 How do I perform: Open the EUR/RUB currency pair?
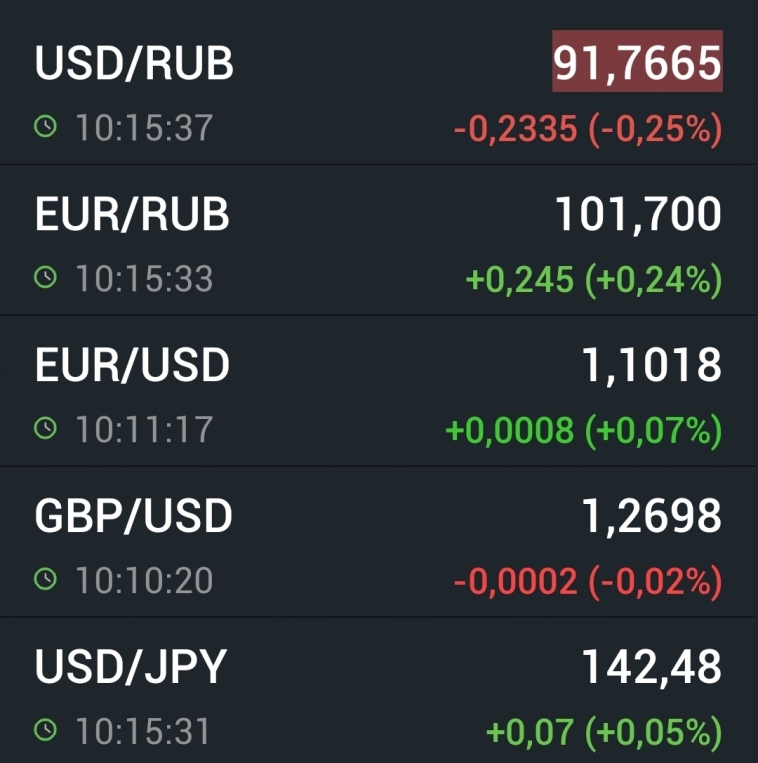[132, 214]
